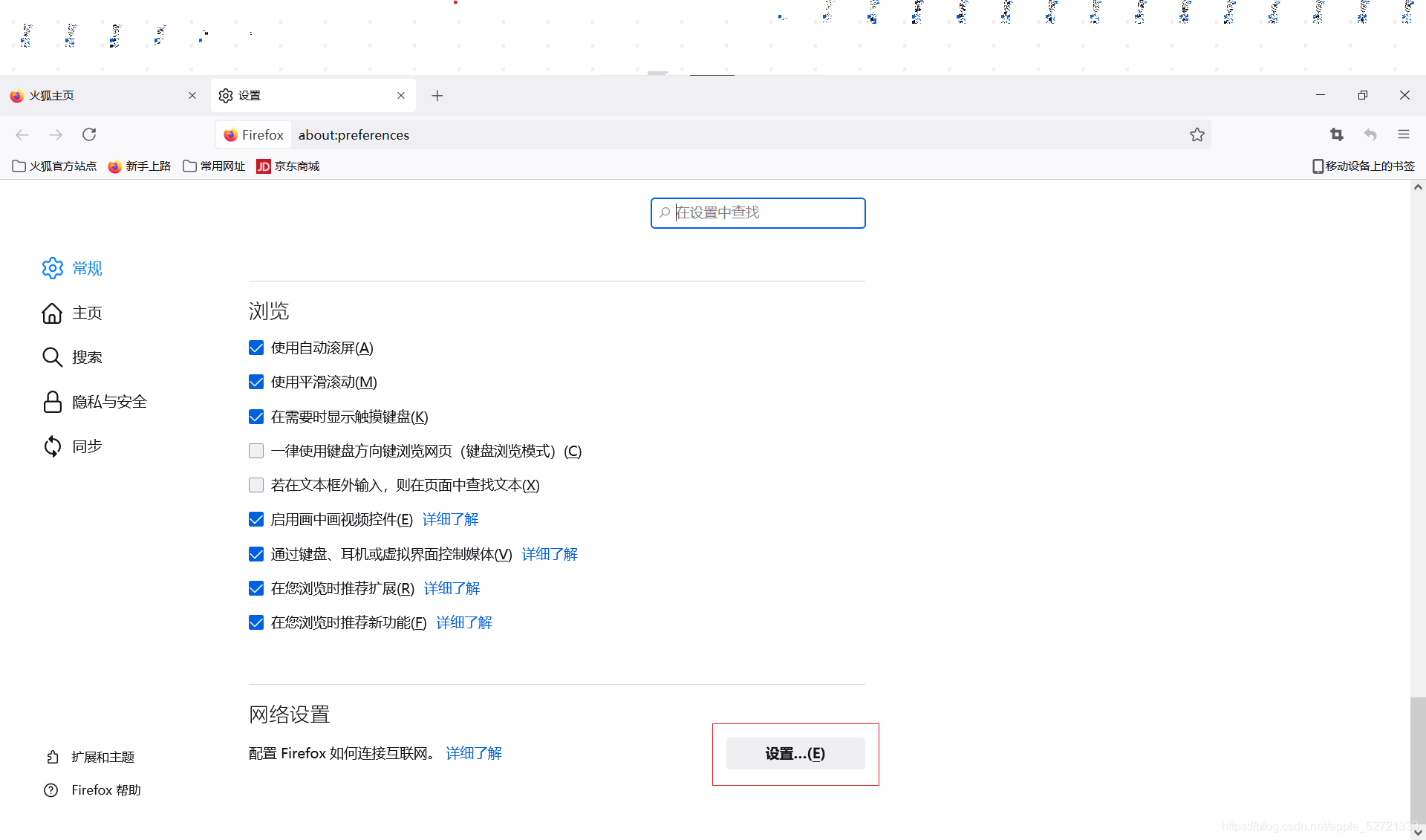Viewport: 1426px width, 840px height.
Task: Restore down the Firefox window
Action: pyautogui.click(x=1363, y=95)
